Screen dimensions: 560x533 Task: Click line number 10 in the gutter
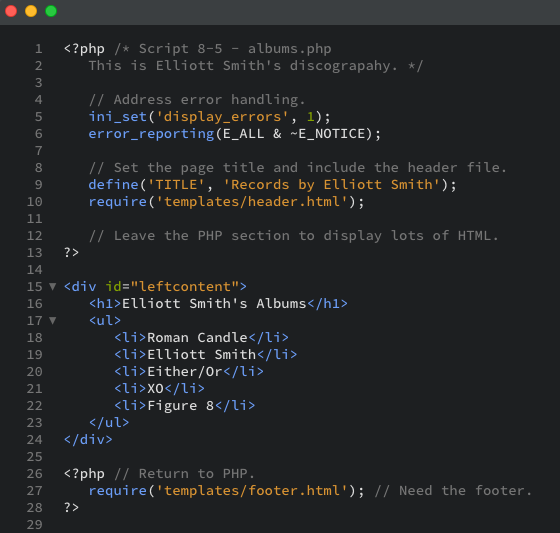click(35, 201)
